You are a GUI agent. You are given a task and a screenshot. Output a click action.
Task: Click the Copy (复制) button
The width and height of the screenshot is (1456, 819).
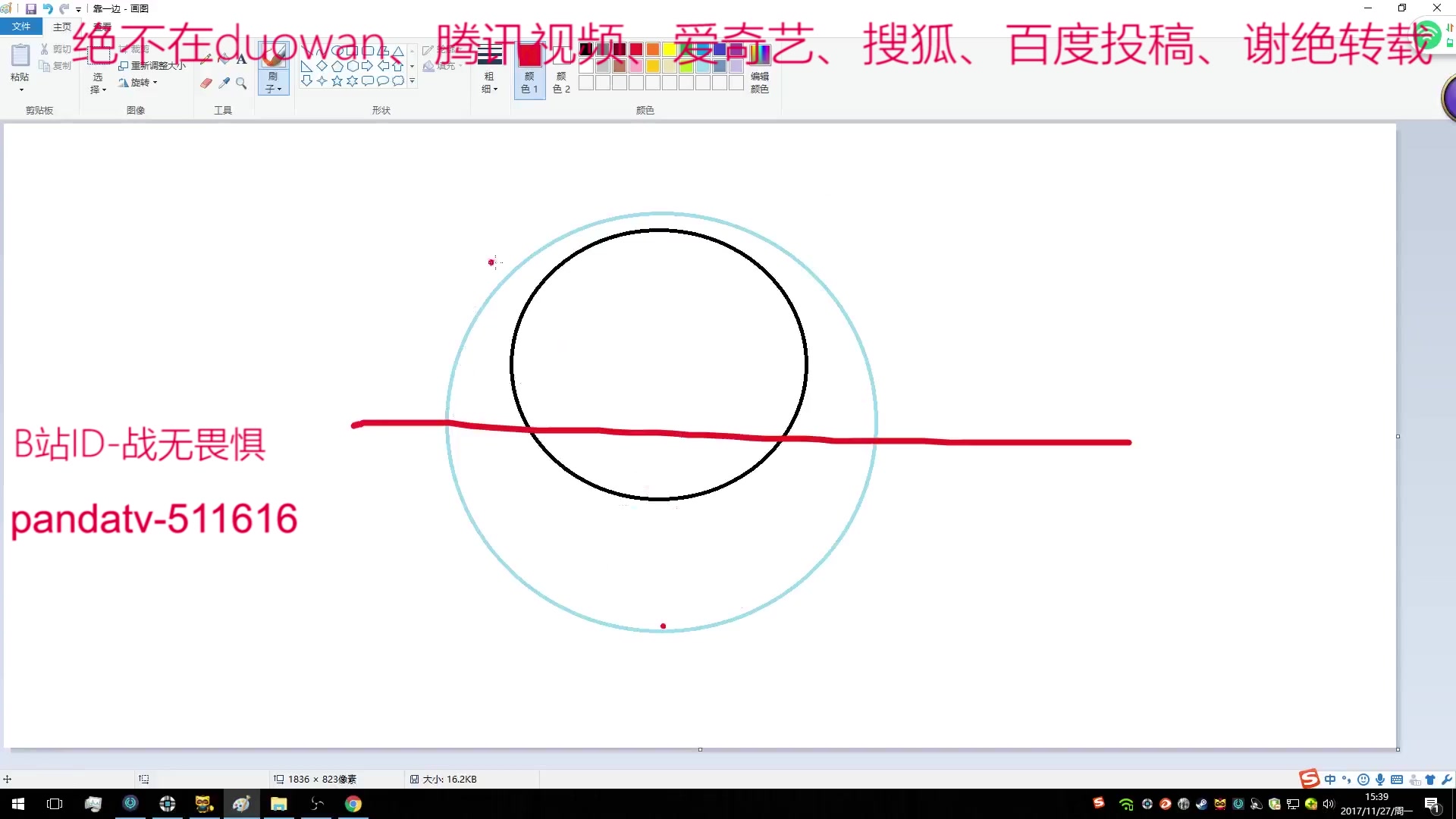pyautogui.click(x=56, y=66)
